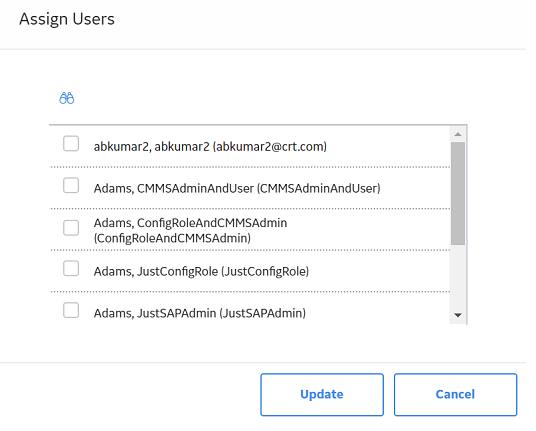Mark the Adams, JustSAPAdmin checkbox

[x=71, y=310]
